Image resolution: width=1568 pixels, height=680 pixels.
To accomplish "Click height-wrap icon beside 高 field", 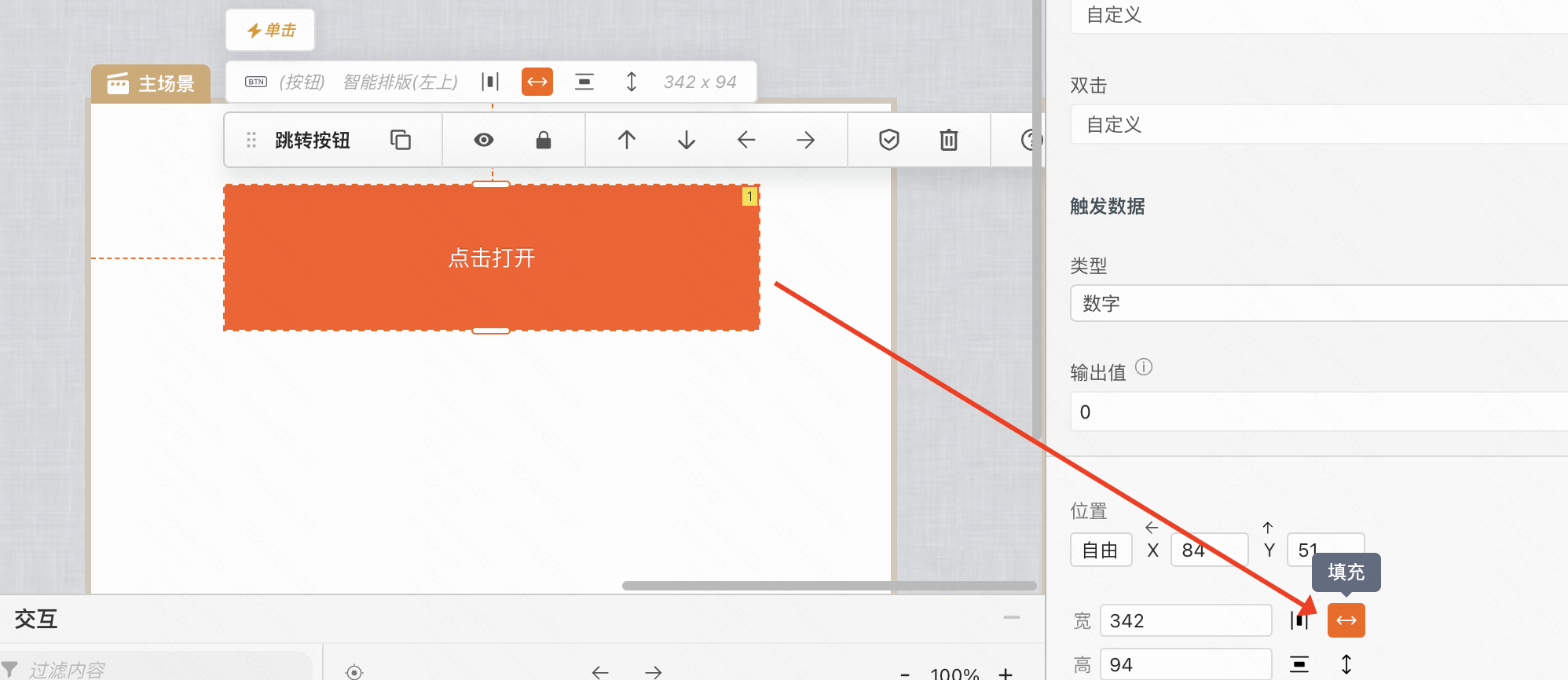I will 1299,664.
